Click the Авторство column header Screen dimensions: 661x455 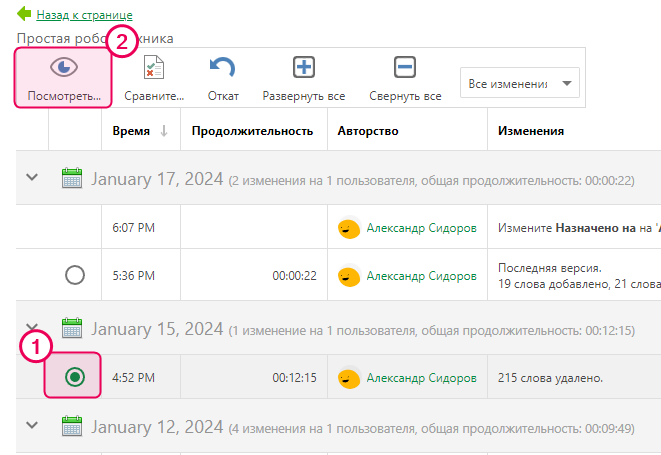(x=368, y=131)
